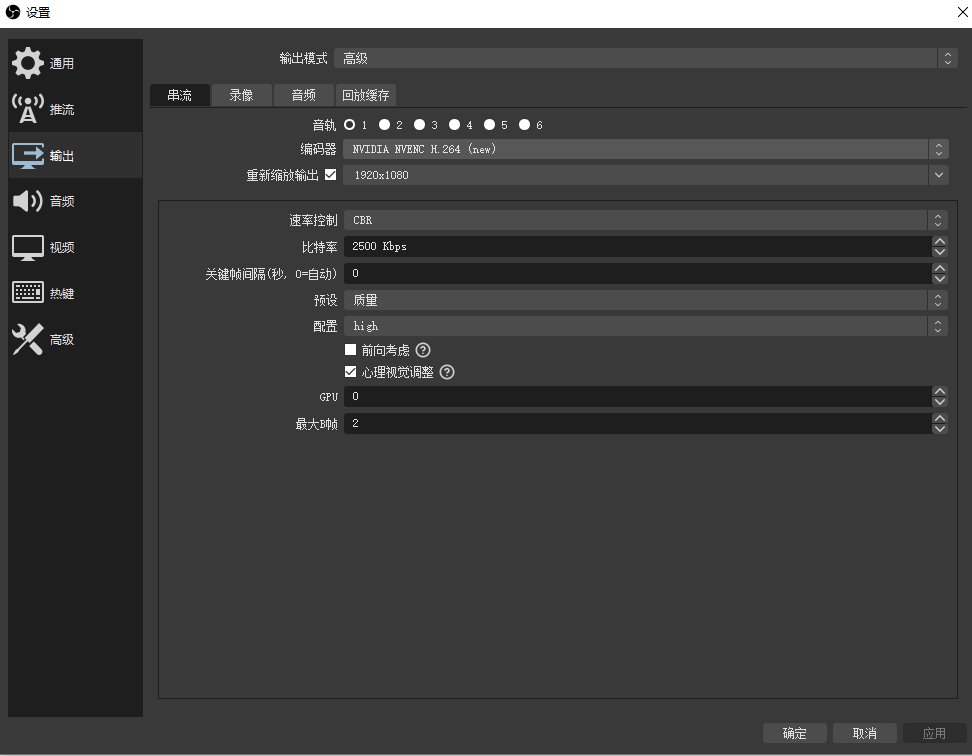Uncheck the 重新缩放输出 checkbox

[x=330, y=175]
